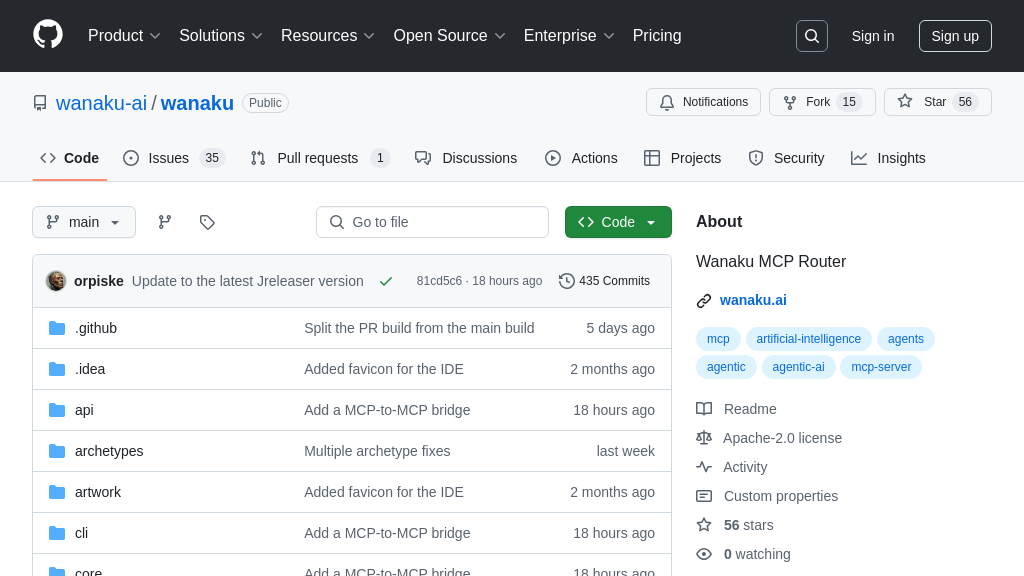Select the agentic topic tag
The width and height of the screenshot is (1024, 576).
[726, 367]
